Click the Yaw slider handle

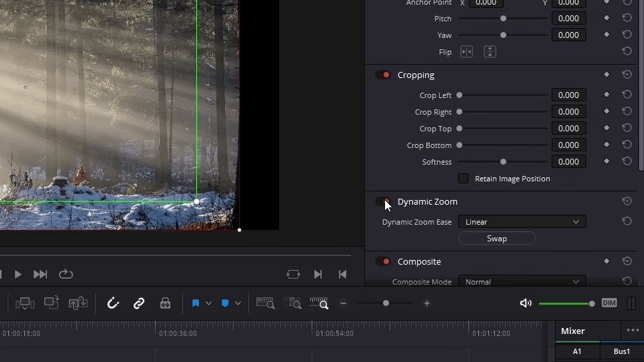pos(503,35)
